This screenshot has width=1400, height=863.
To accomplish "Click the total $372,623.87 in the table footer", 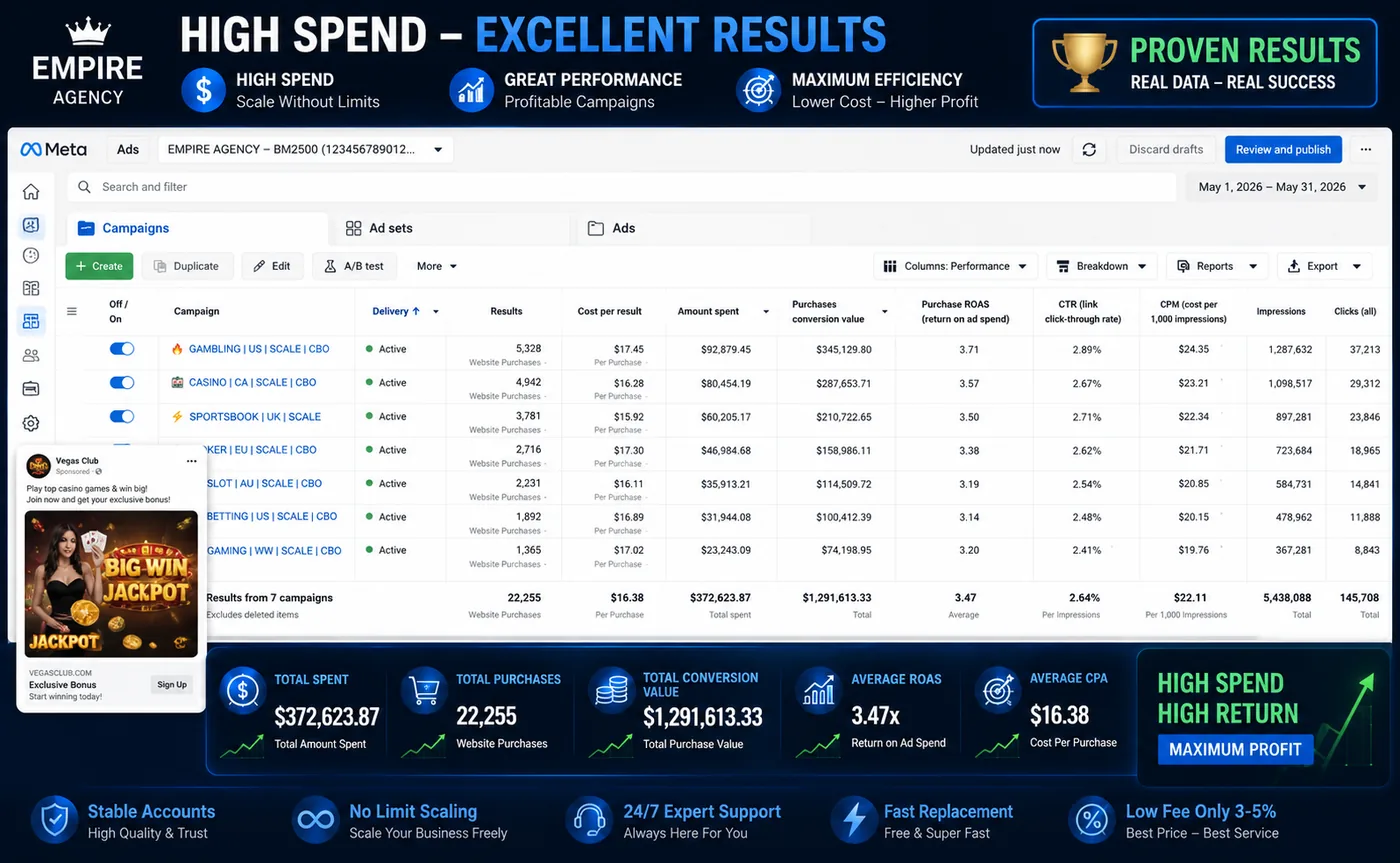I will tap(720, 597).
